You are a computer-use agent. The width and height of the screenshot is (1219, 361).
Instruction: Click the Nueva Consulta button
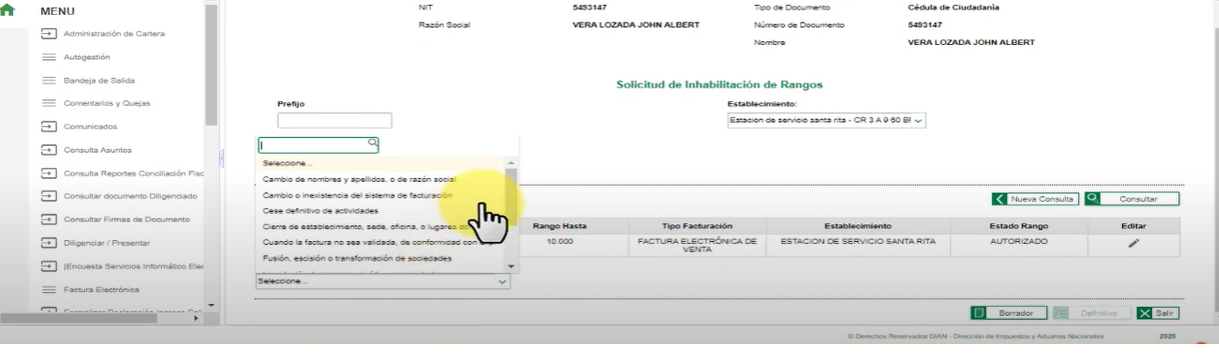click(1035, 199)
